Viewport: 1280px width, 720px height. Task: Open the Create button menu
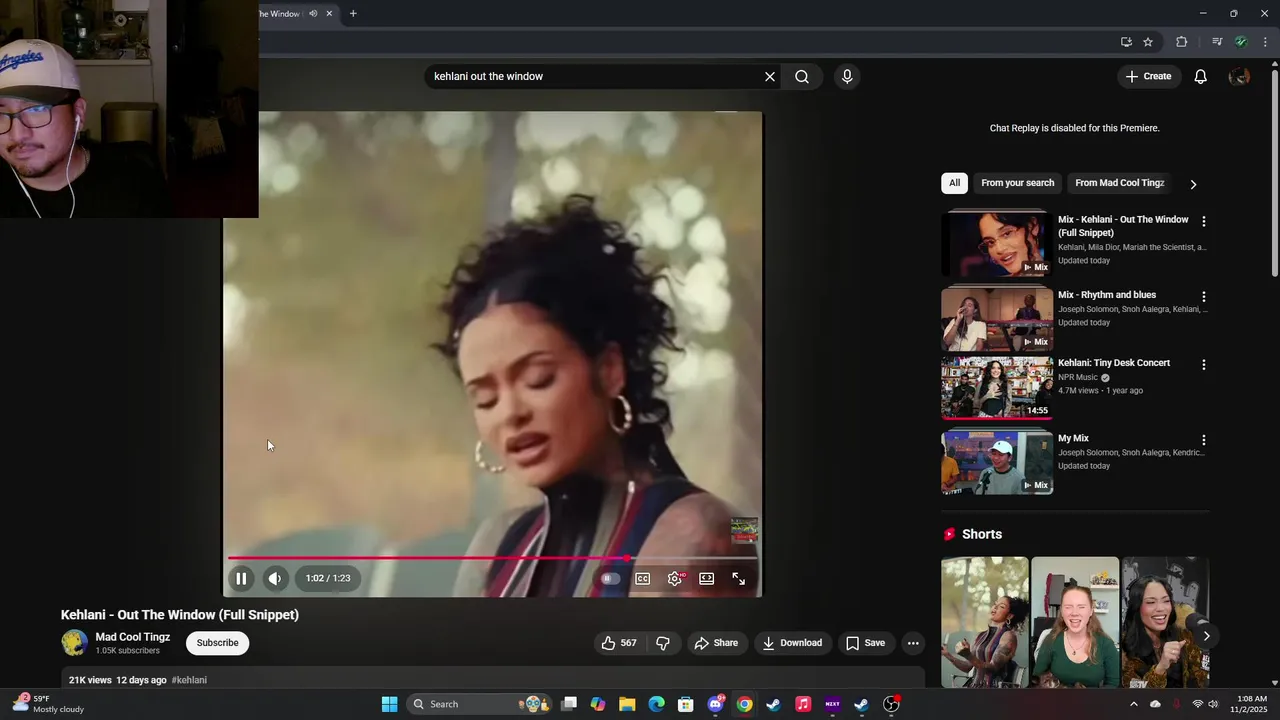coord(1148,76)
